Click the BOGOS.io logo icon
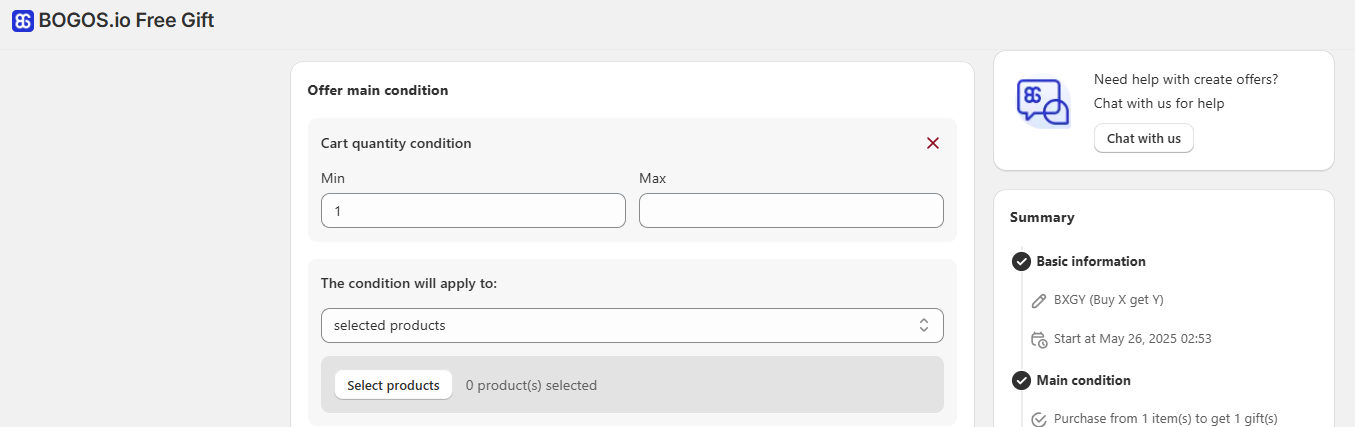This screenshot has height=427, width=1355. (22, 20)
